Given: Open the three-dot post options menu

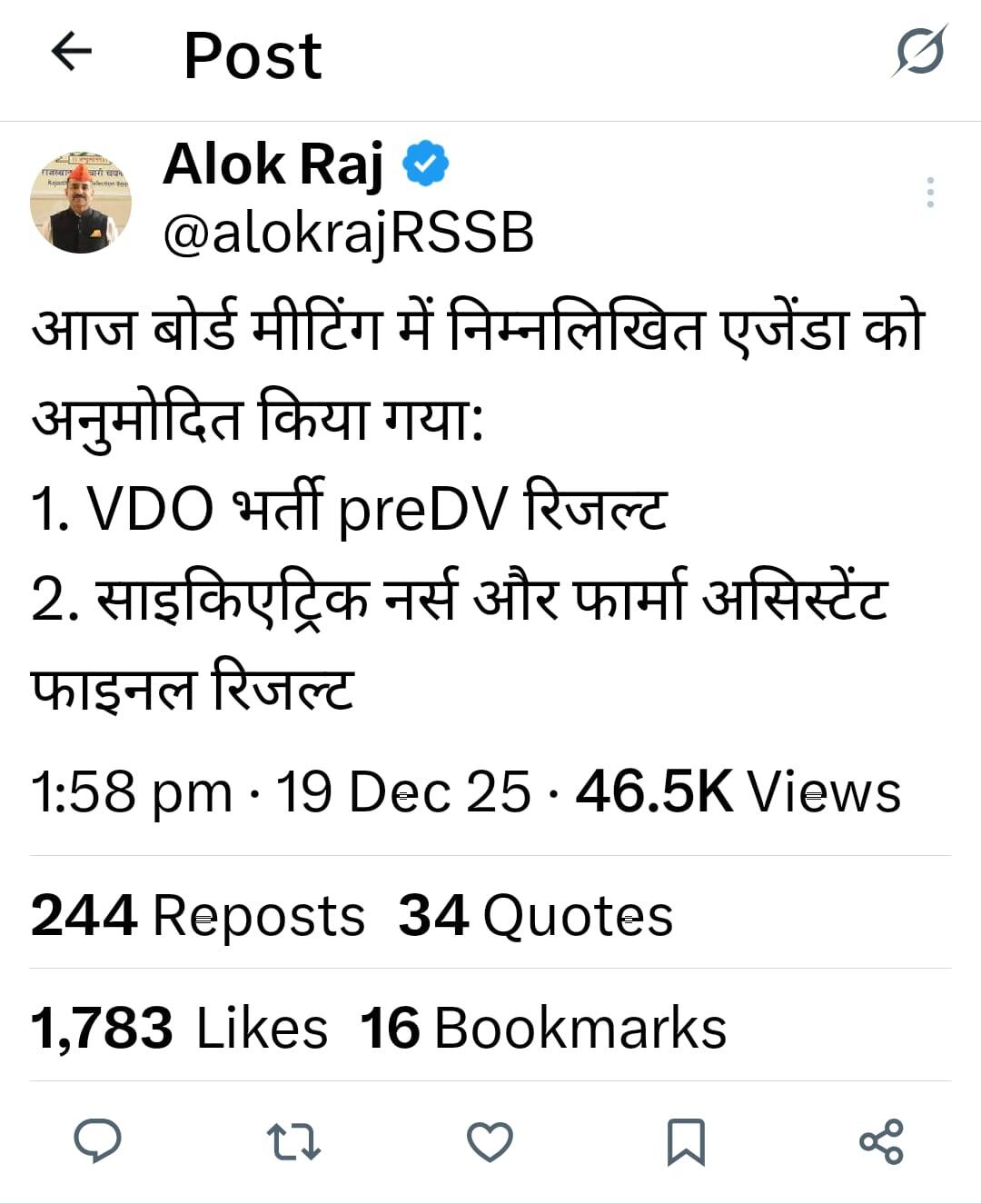Looking at the screenshot, I should [x=930, y=193].
